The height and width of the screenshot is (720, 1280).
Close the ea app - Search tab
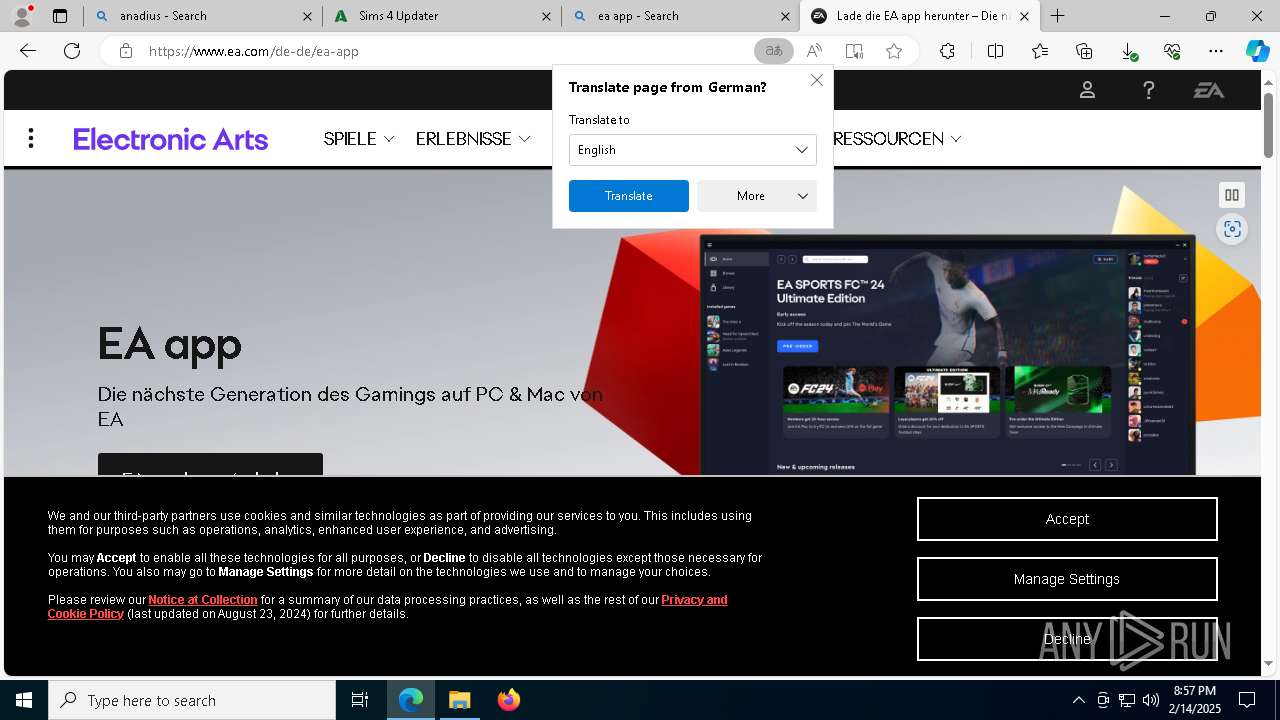tap(785, 16)
